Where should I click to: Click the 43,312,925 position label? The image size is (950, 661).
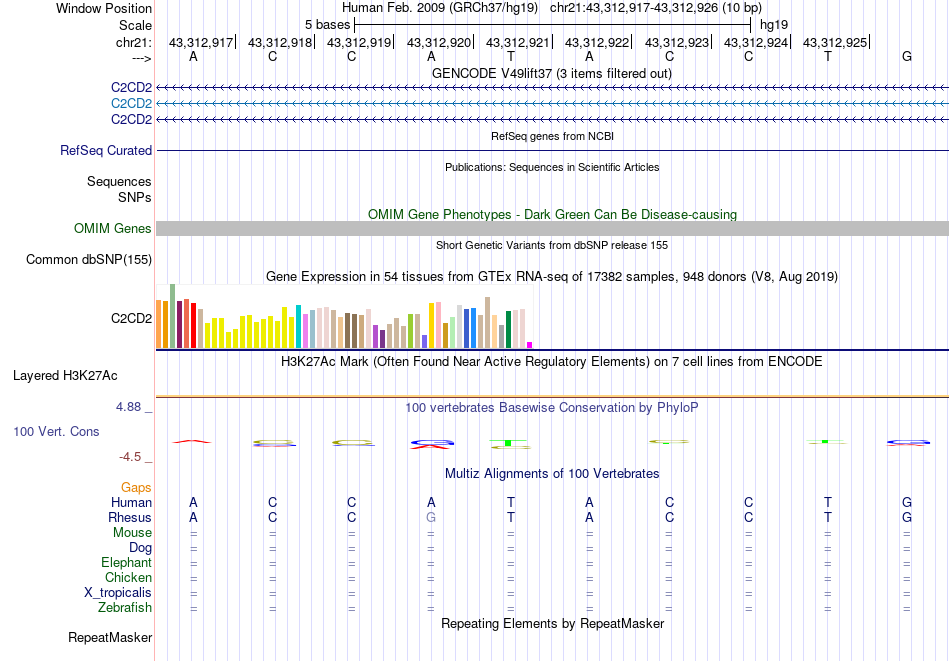tap(835, 42)
